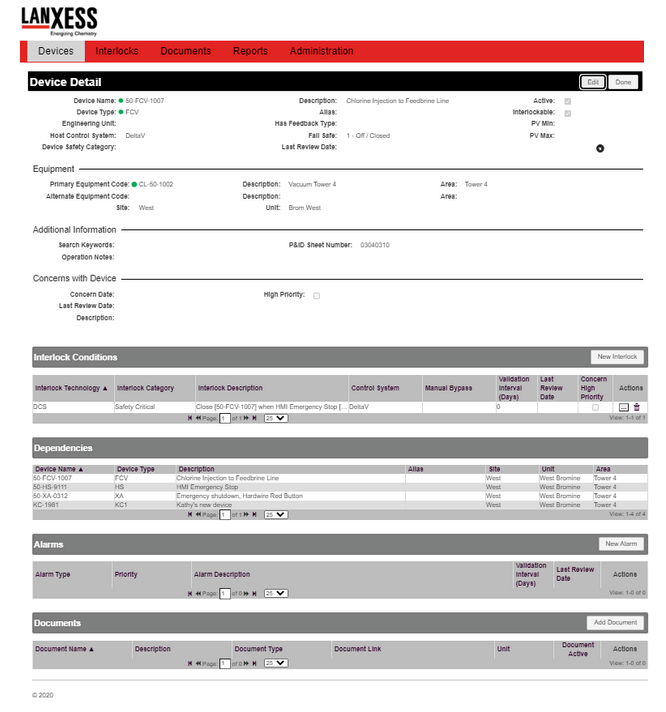Viewport: 666px width, 712px height.
Task: Click the green dot beside Device Name
Action: [121, 100]
